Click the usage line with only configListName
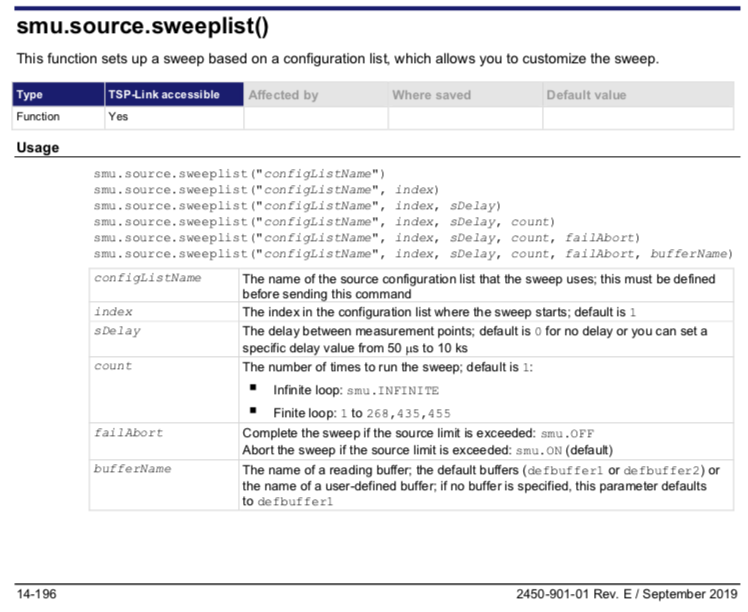The height and width of the screenshot is (612, 748). click(239, 174)
